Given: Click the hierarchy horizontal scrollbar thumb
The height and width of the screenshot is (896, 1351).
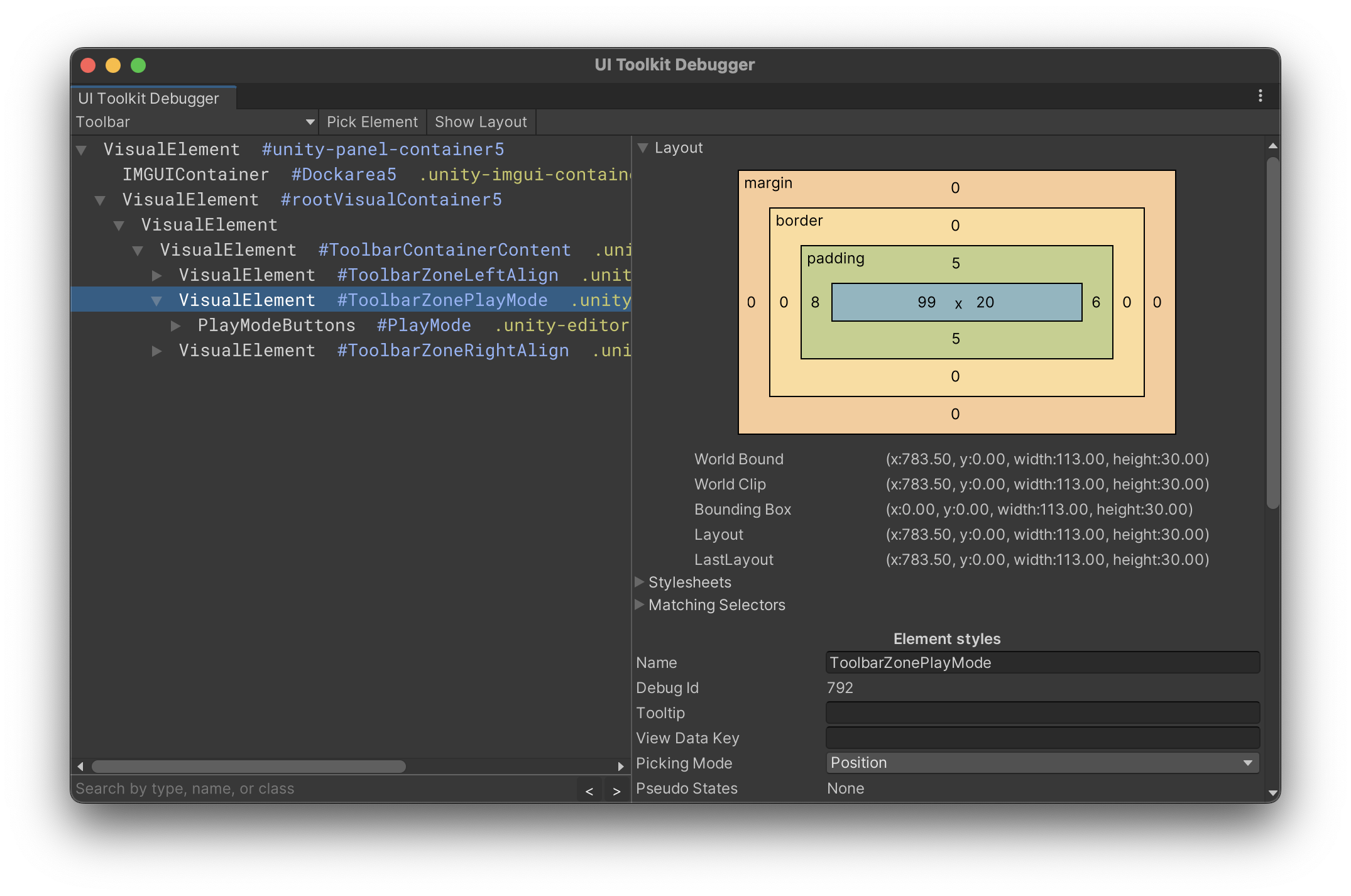Looking at the screenshot, I should pos(248,766).
